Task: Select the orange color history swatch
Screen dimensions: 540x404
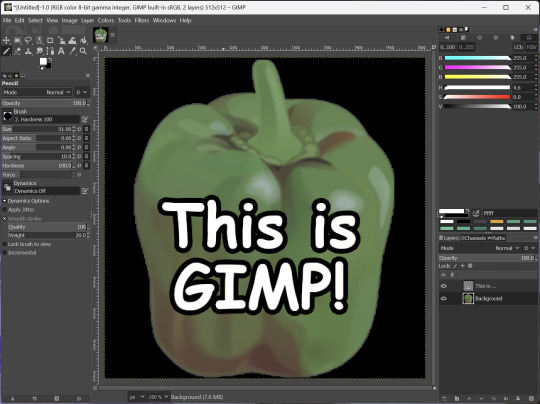Action: (497, 221)
